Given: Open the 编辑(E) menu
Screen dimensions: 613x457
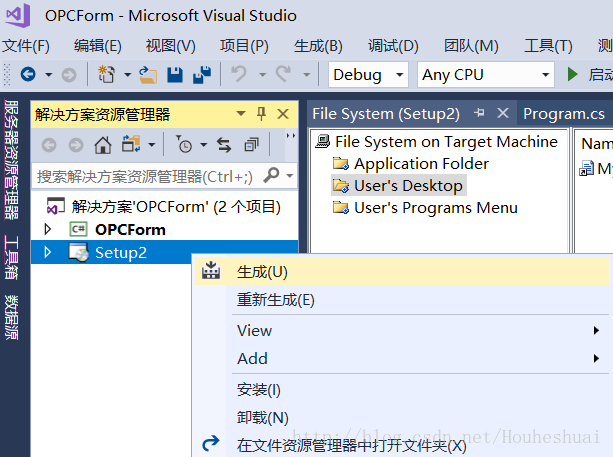Looking at the screenshot, I should (x=98, y=46).
